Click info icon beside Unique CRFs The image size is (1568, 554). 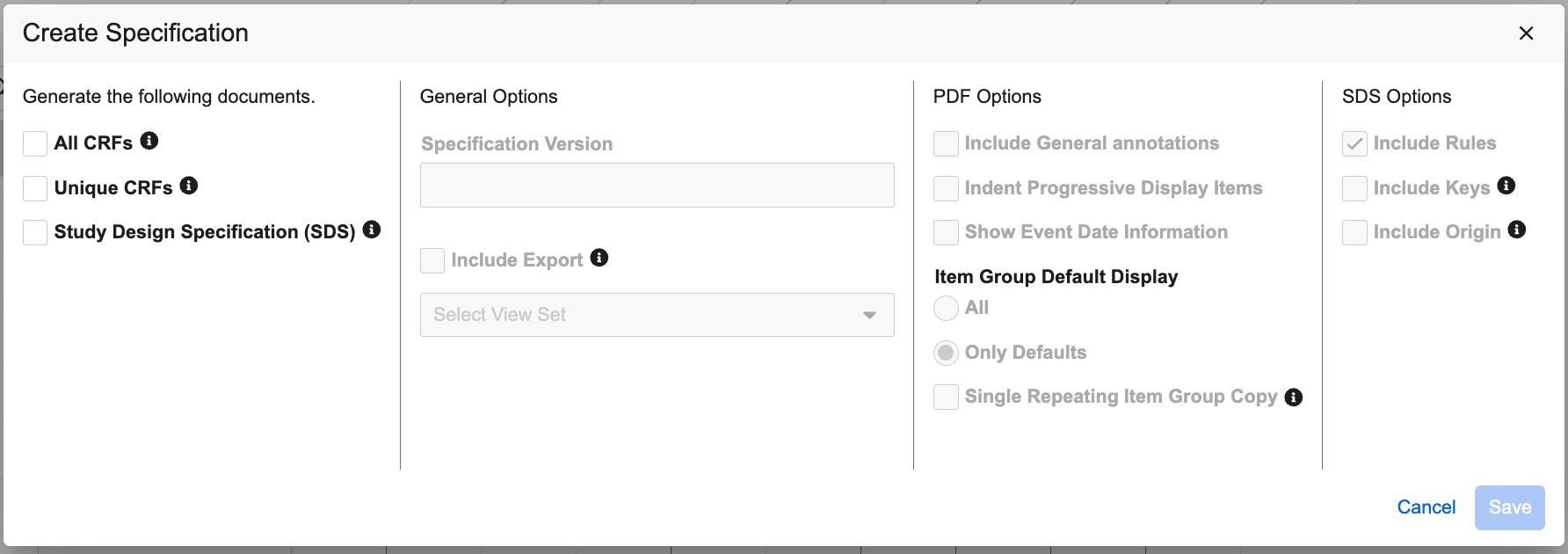pos(189,186)
